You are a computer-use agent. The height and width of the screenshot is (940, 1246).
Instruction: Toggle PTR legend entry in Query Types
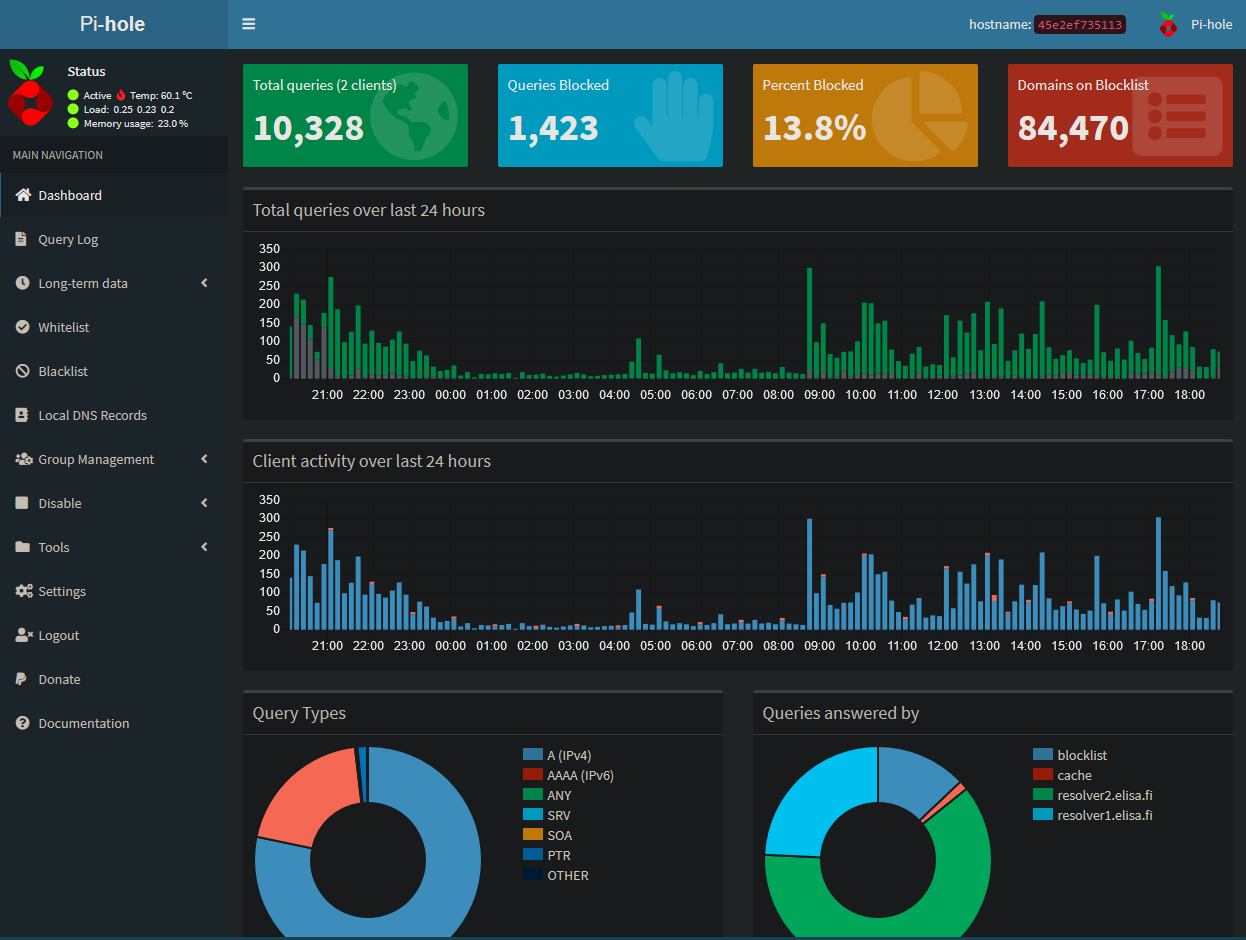[x=547, y=855]
